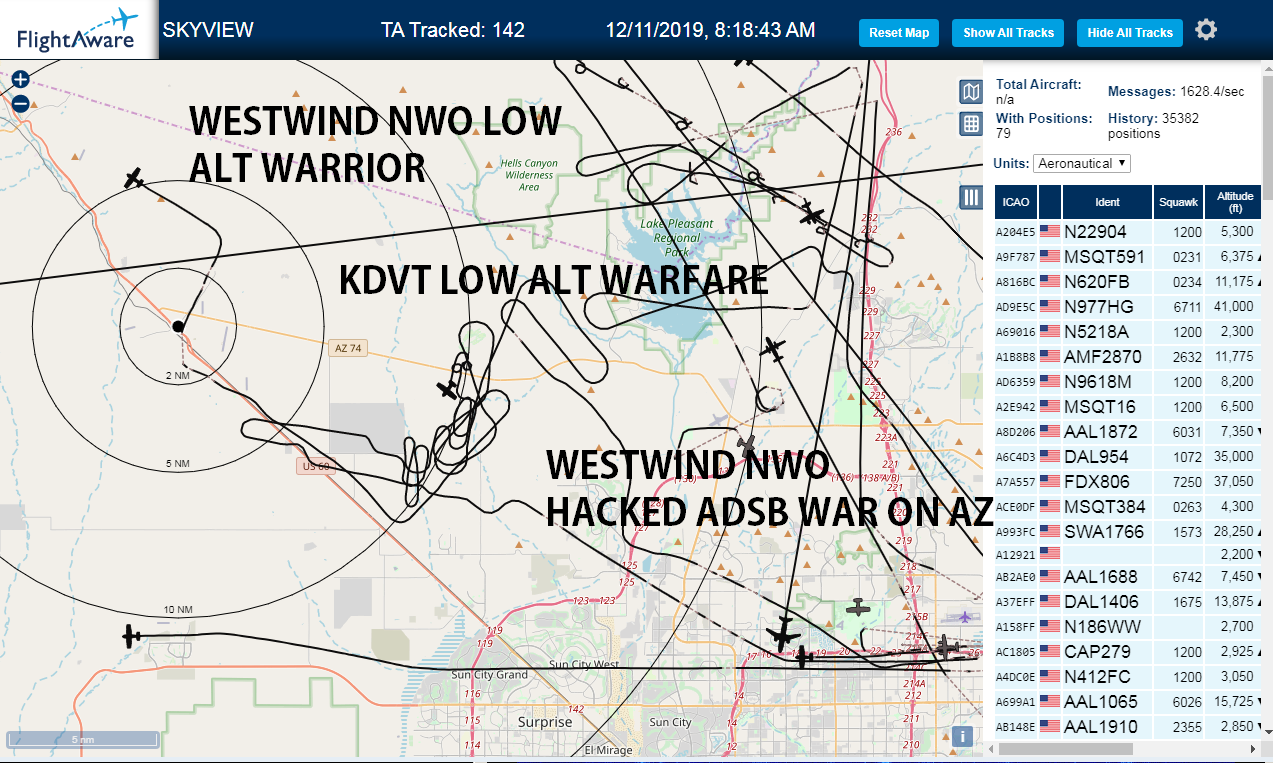Select aircraft row AAL1688
The height and width of the screenshot is (763, 1273).
[x=1129, y=577]
